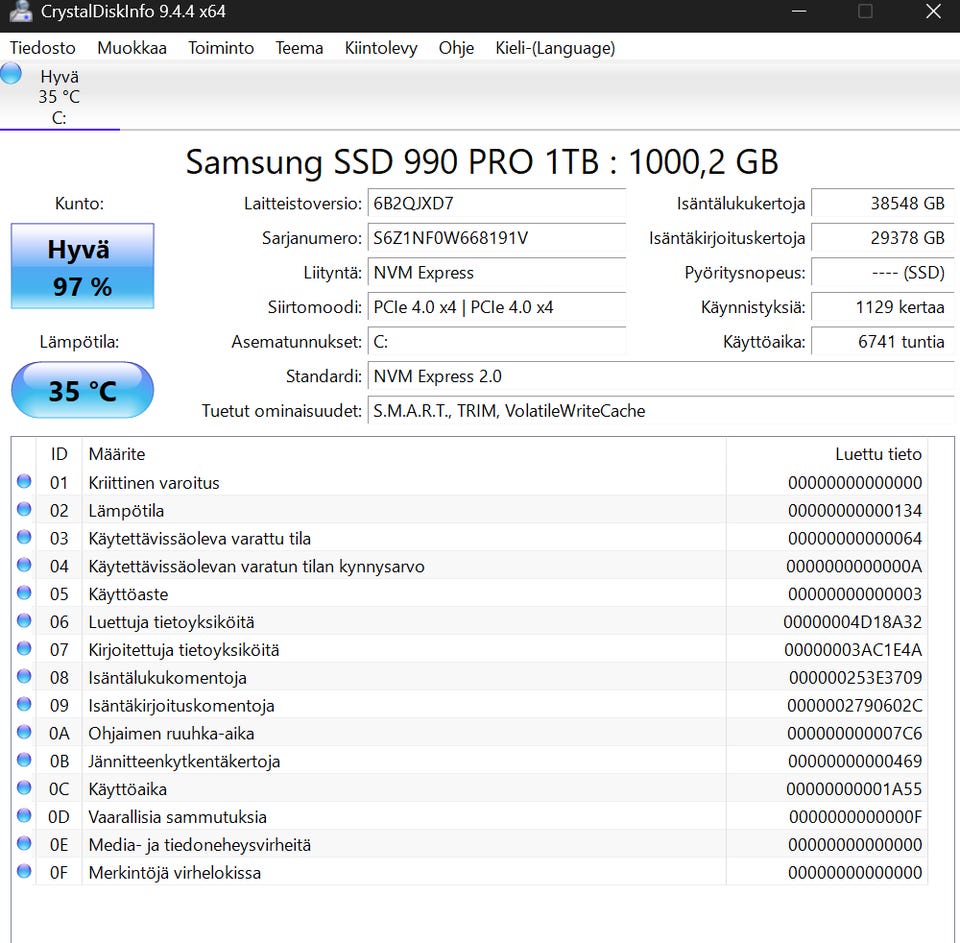The height and width of the screenshot is (943, 960).
Task: Click the status orb beside Ohjaimen ruuhka-aika
Action: point(24,733)
